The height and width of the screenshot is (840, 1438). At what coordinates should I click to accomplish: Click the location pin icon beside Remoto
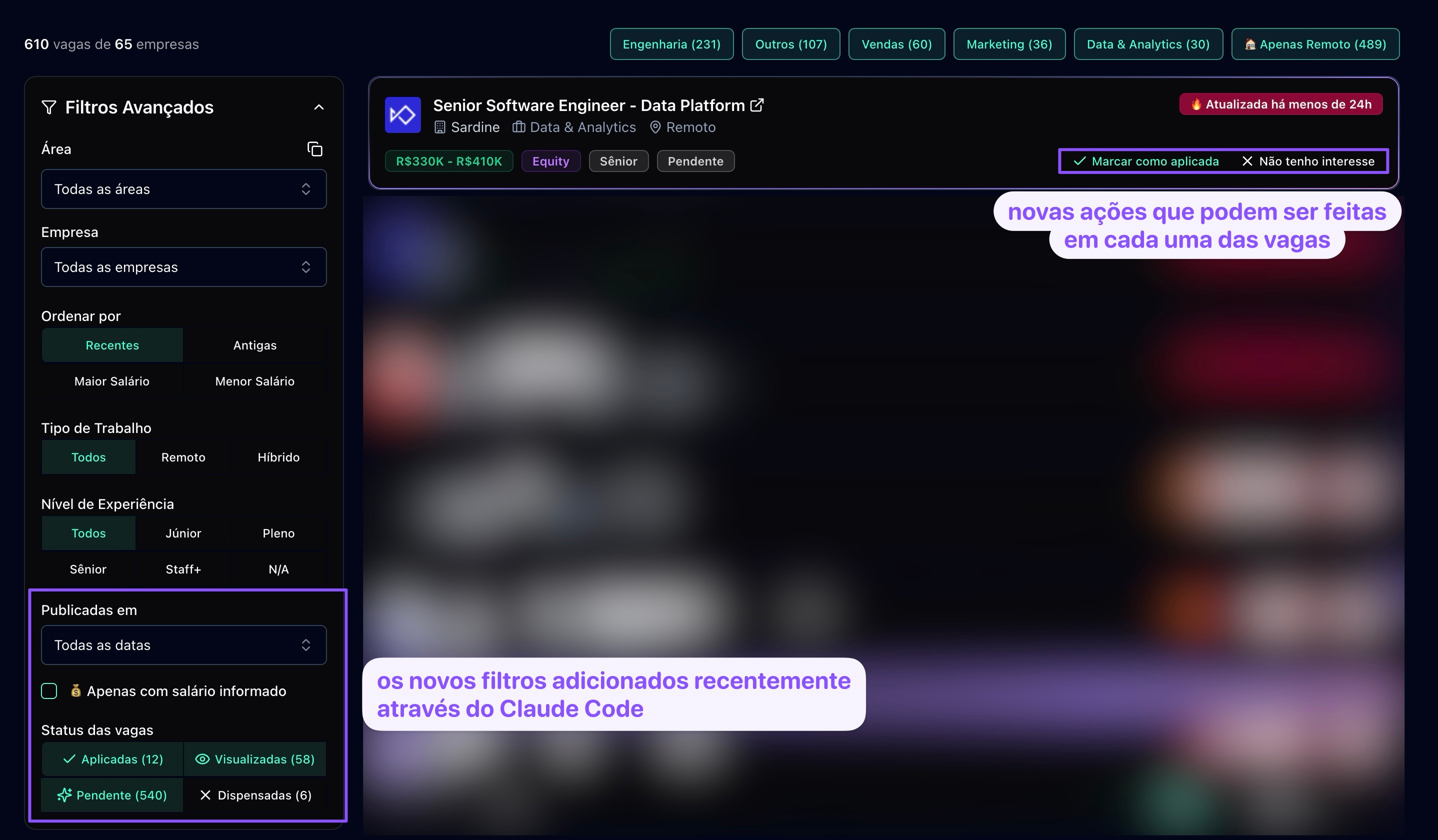655,127
